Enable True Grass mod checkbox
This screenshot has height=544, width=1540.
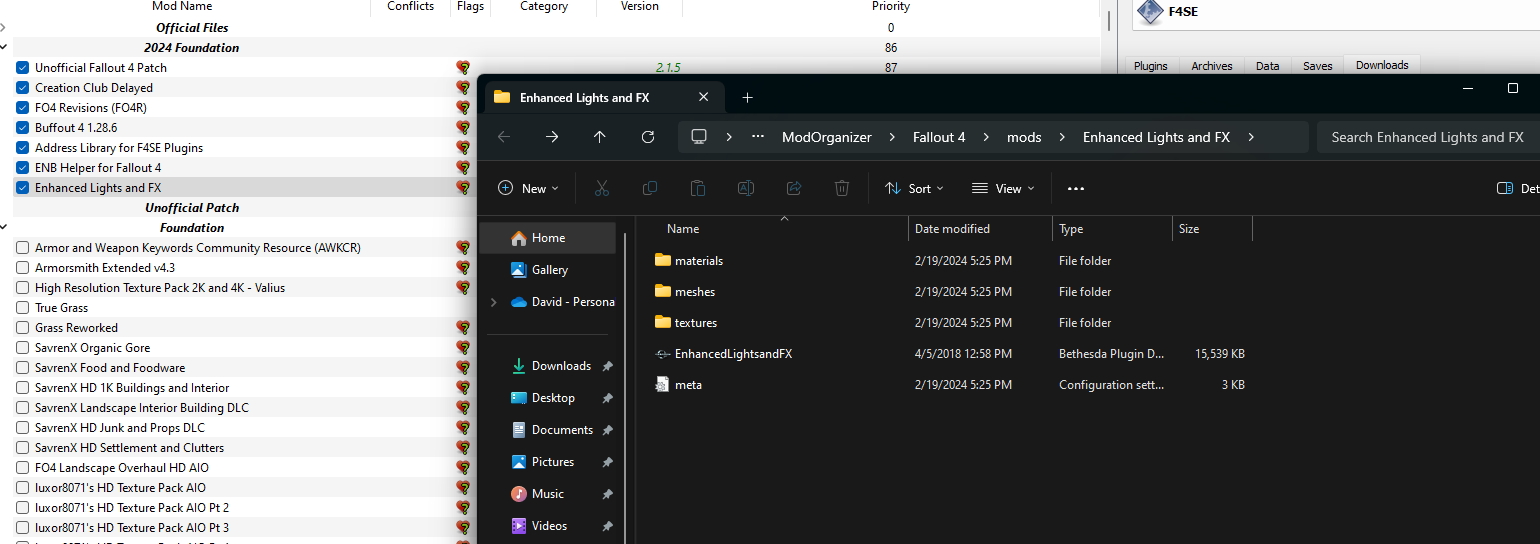[x=22, y=308]
